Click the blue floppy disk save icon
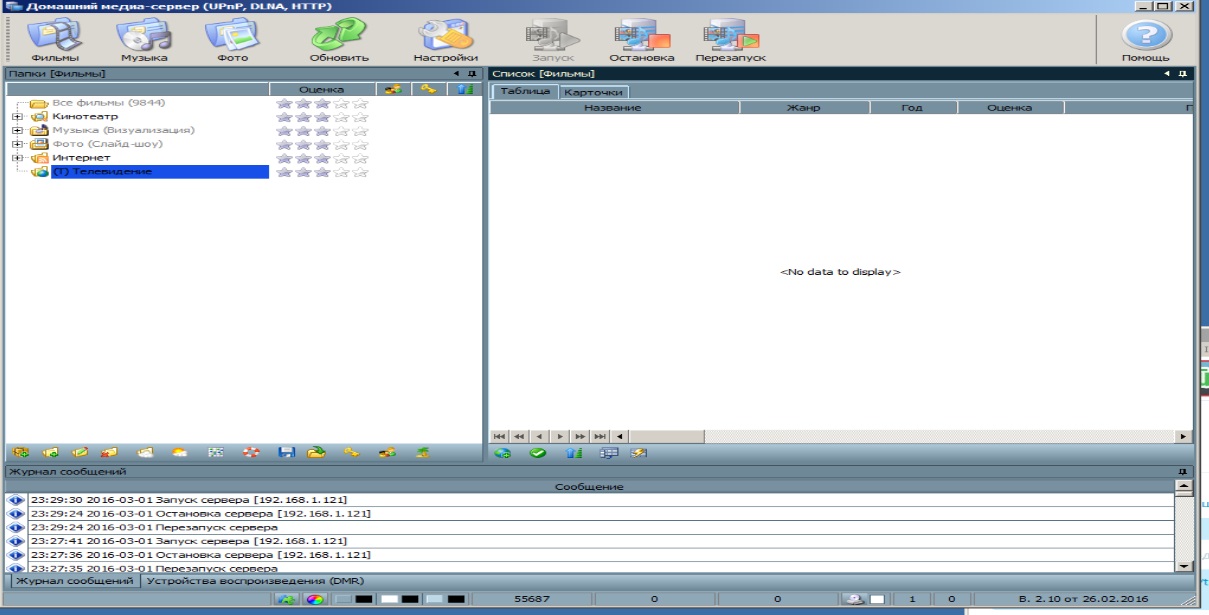Viewport: 1209px width, 615px height. (286, 453)
